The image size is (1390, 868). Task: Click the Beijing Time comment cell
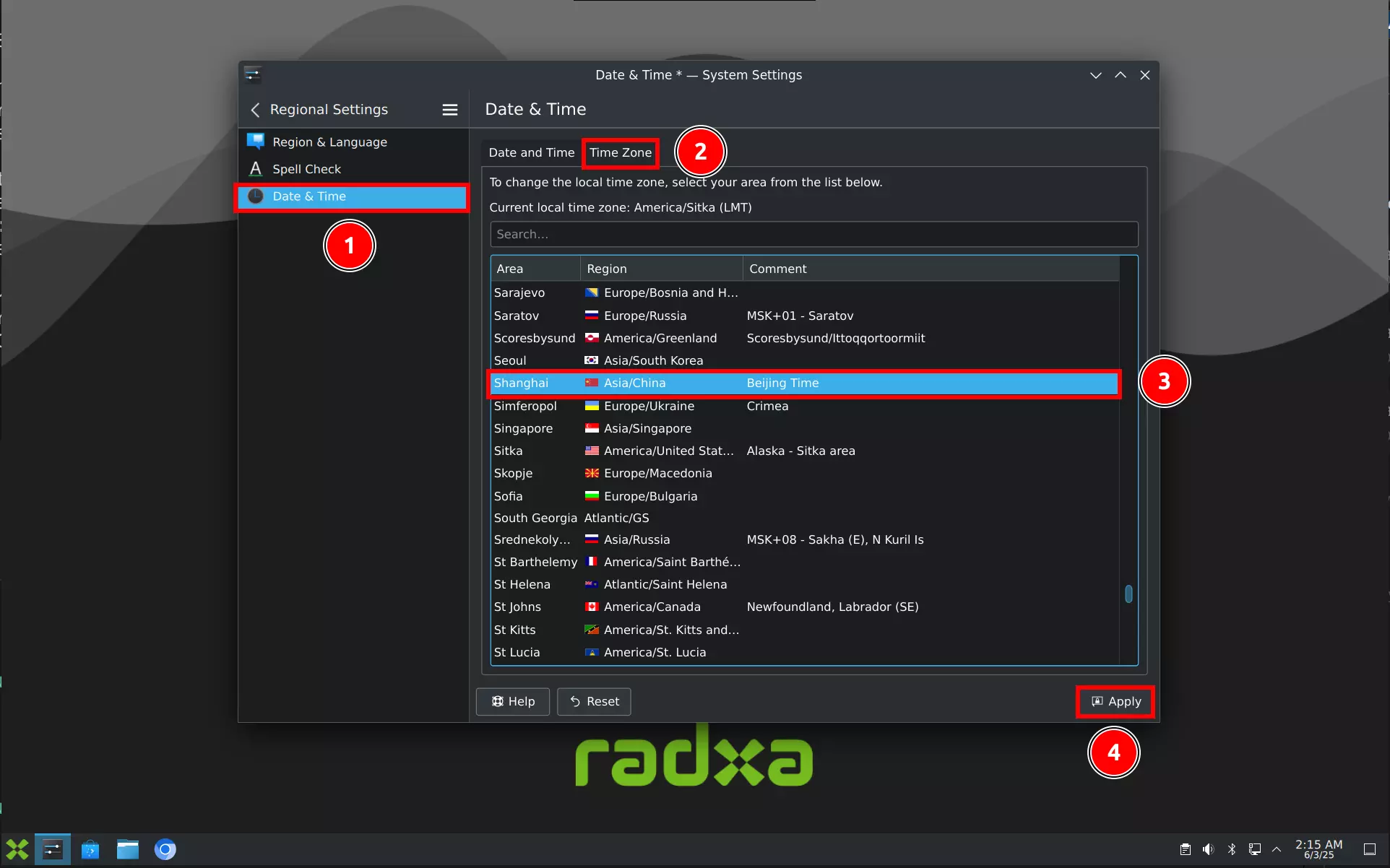pos(782,383)
